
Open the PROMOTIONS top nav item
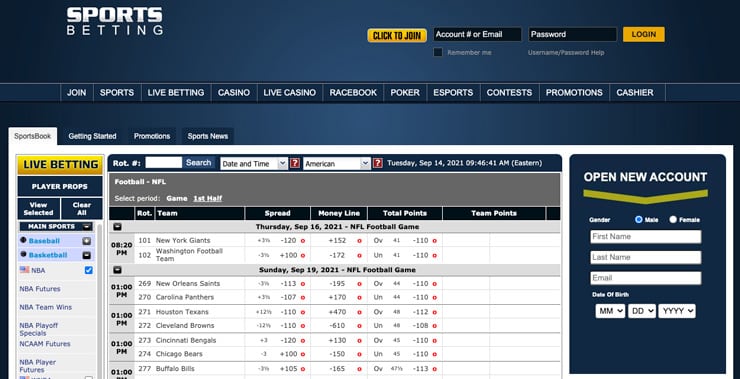click(574, 93)
